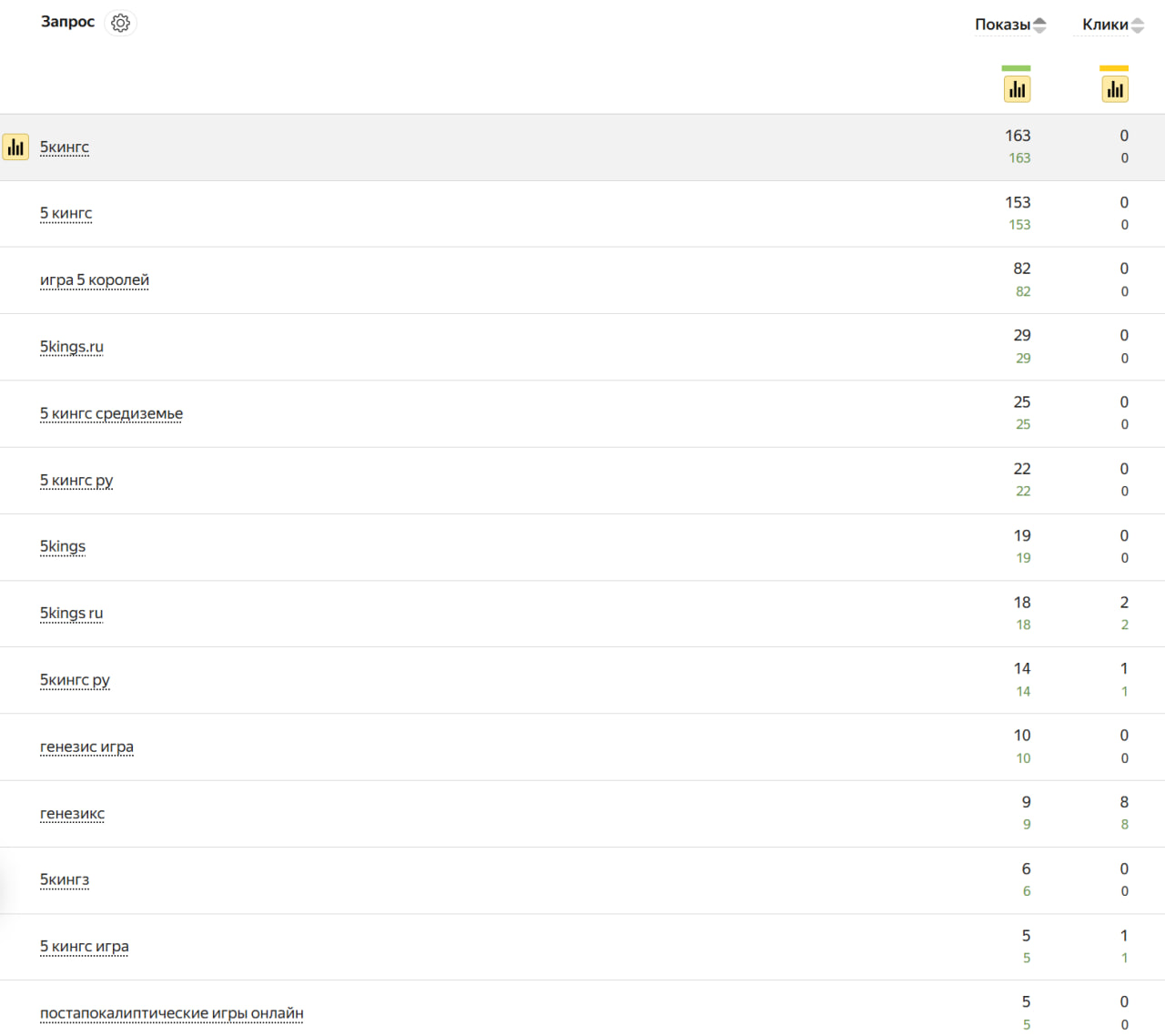Open query '5кингз'
This screenshot has width=1165, height=1036.
[x=65, y=879]
